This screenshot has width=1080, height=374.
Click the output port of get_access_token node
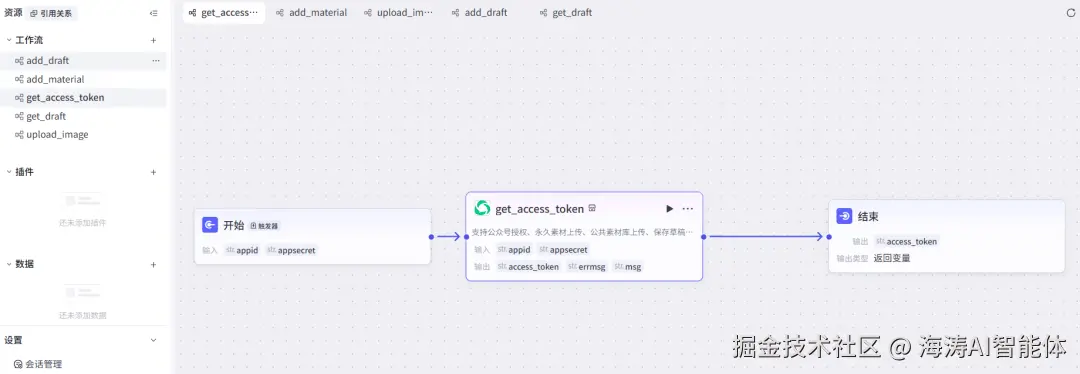point(704,236)
